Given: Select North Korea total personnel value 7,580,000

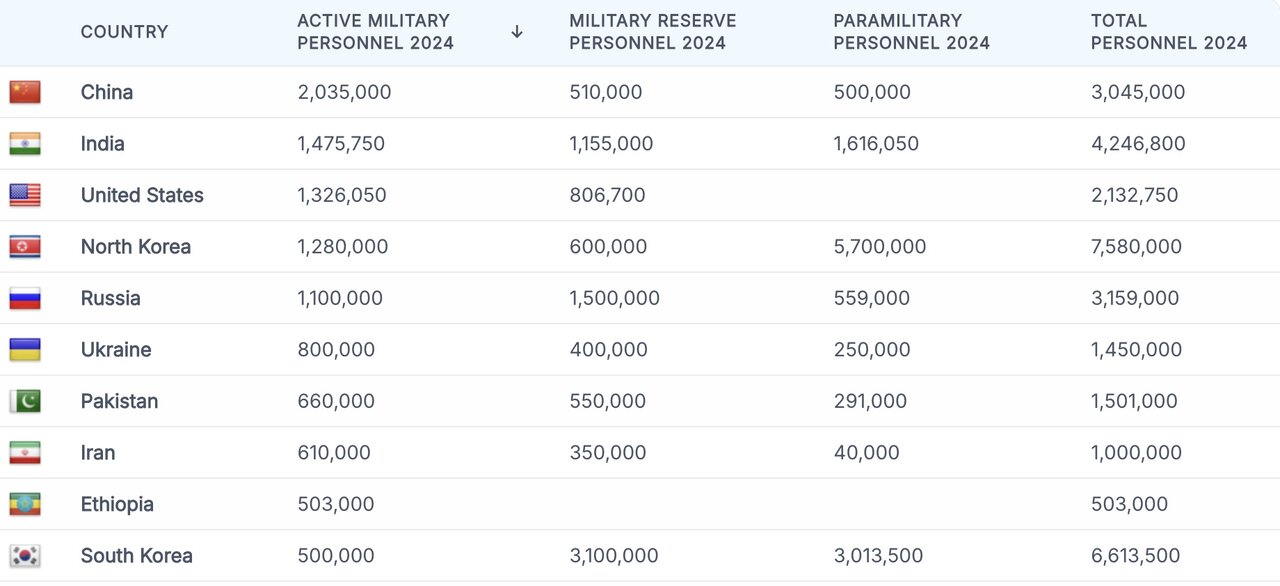Looking at the screenshot, I should 1136,247.
